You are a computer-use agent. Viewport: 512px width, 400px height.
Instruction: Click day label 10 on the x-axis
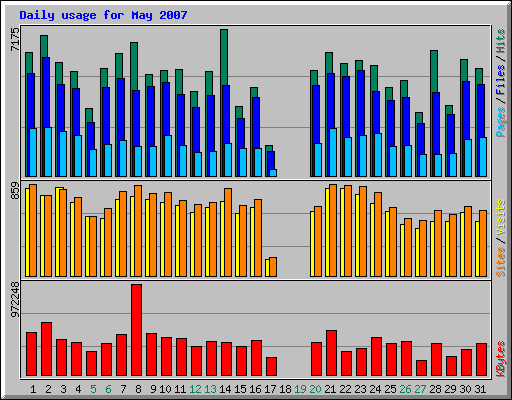click(165, 389)
